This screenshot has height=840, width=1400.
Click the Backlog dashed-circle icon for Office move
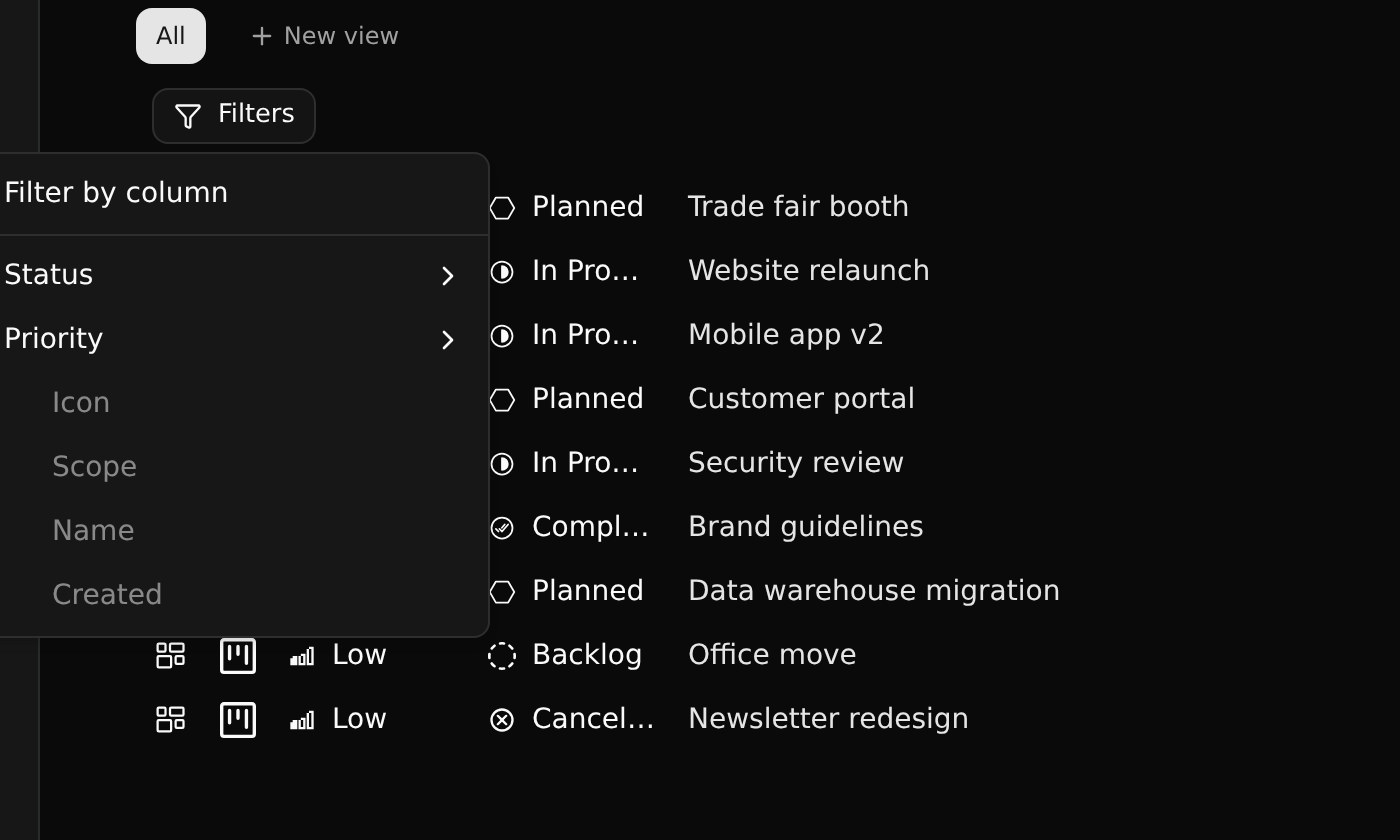pyautogui.click(x=502, y=655)
